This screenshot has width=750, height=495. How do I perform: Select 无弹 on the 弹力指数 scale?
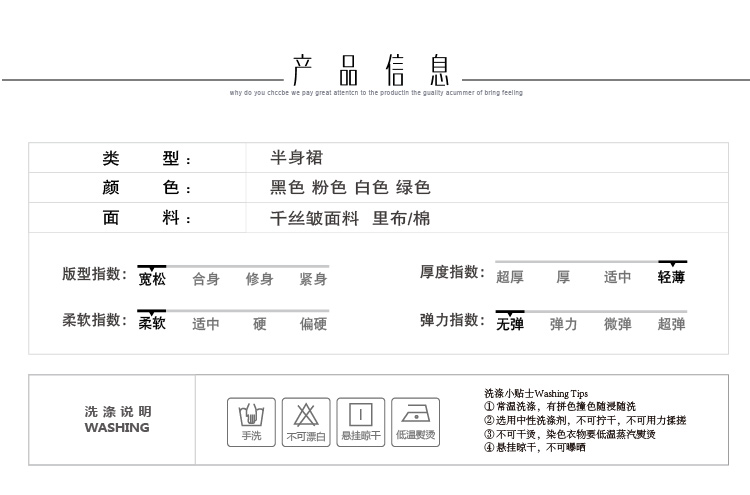[x=510, y=324]
